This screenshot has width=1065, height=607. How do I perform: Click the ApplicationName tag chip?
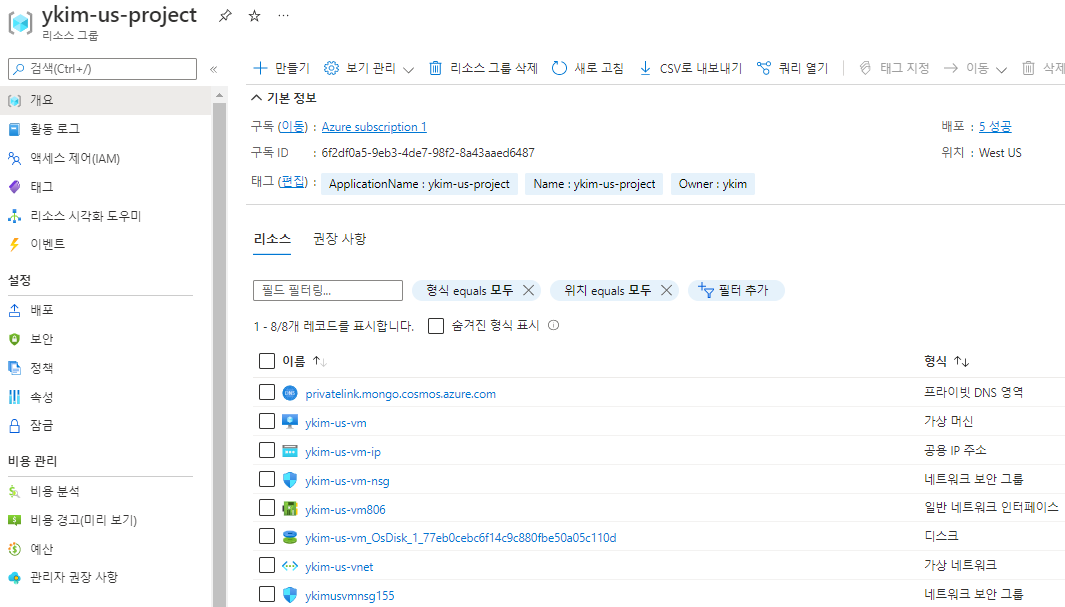pos(419,184)
